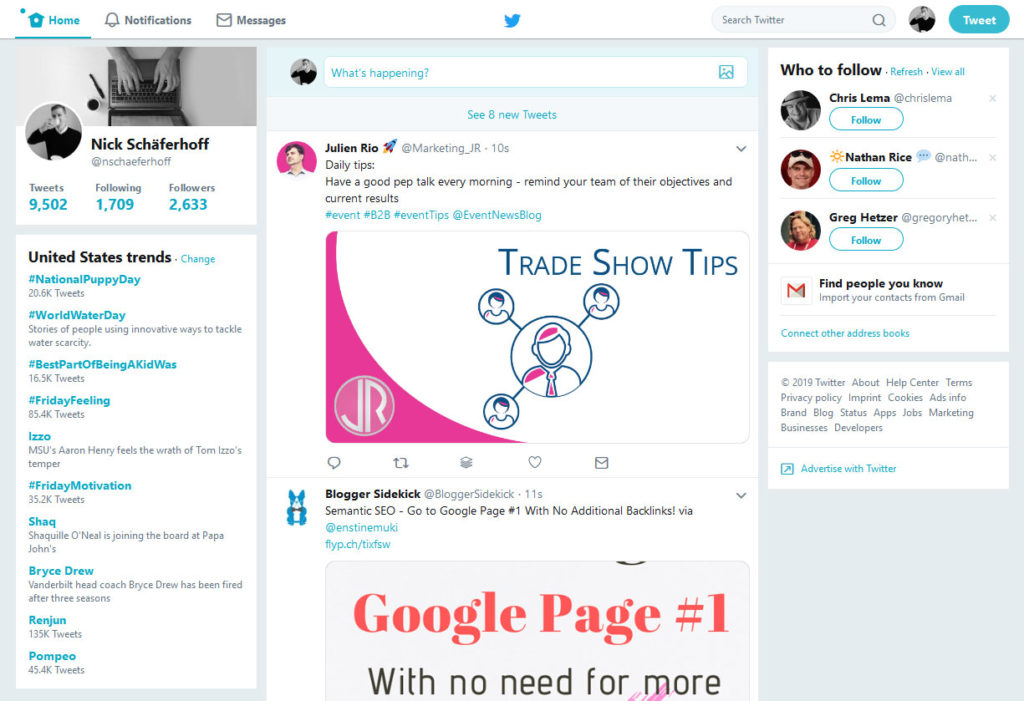
Task: Retweet Julien Rio's tweet using the retweet icon
Action: 401,462
